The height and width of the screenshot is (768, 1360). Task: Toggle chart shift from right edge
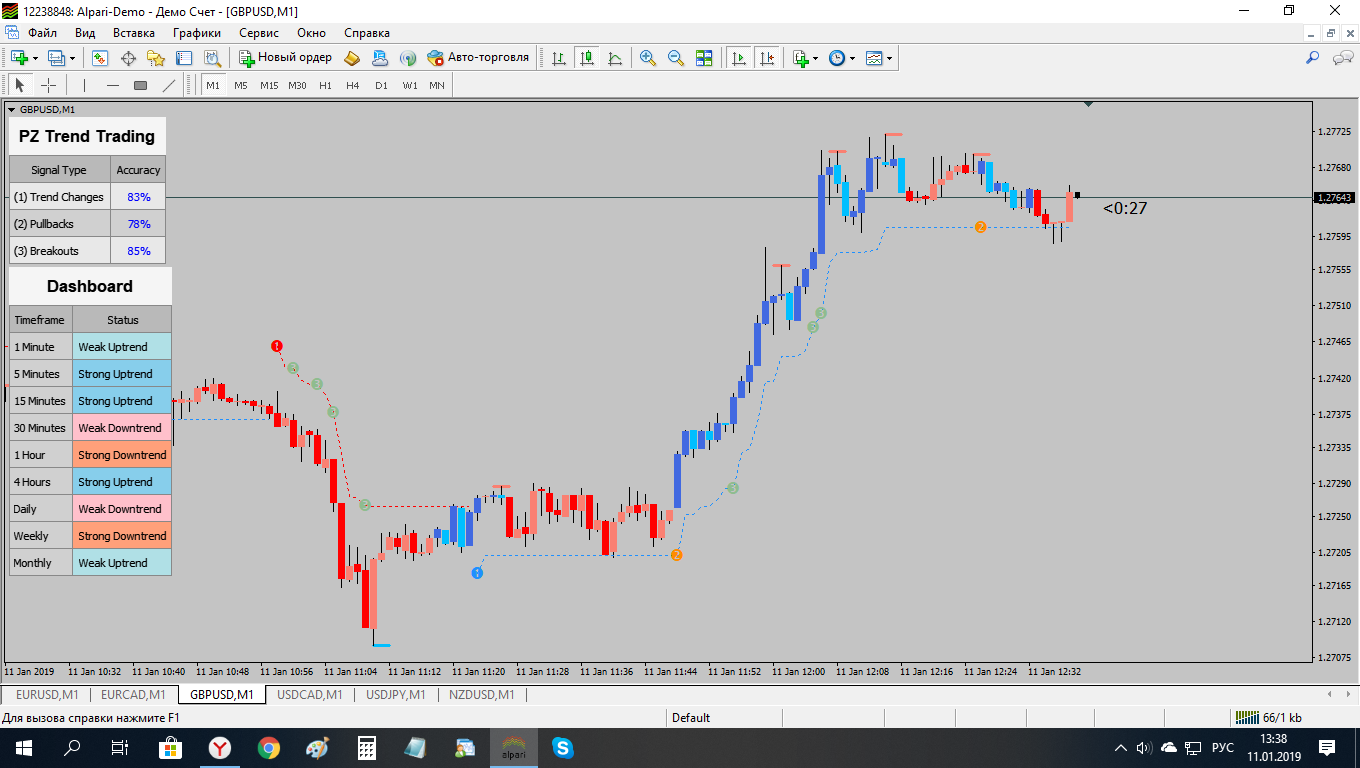(x=767, y=58)
